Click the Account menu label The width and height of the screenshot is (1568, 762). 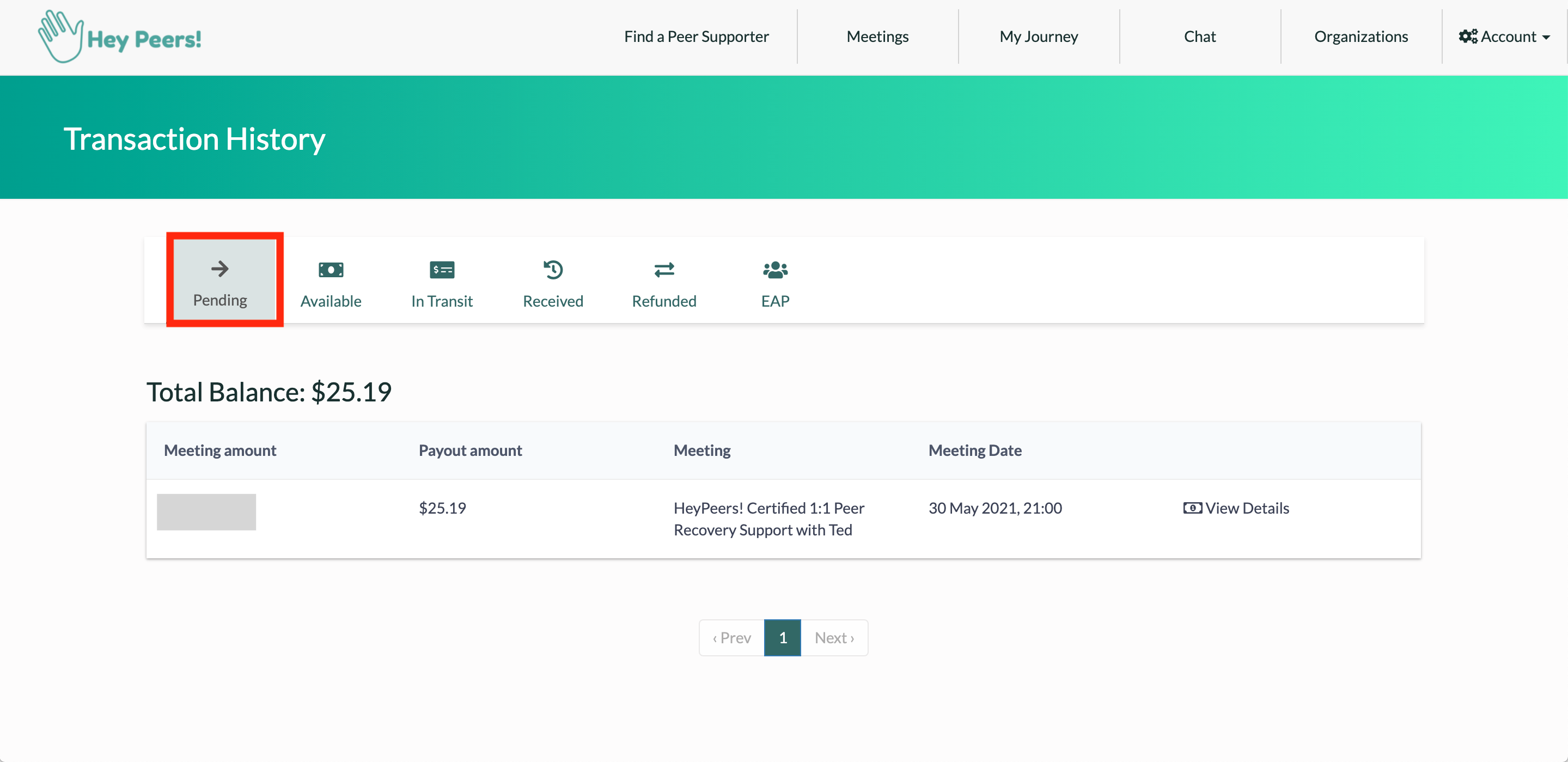click(1508, 36)
